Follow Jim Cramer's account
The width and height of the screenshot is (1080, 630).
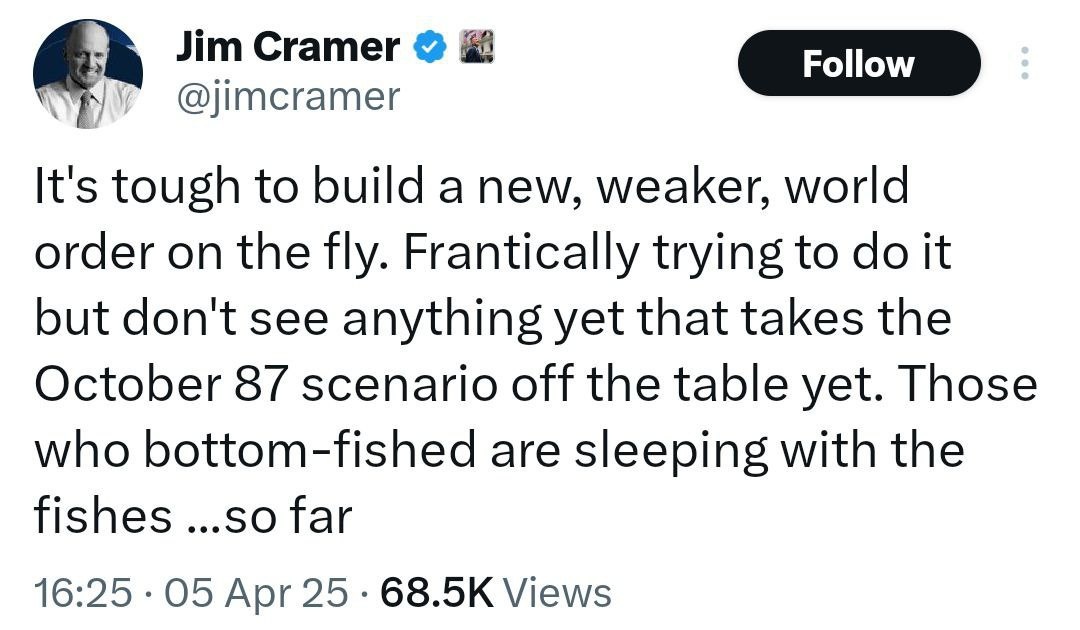tap(858, 64)
